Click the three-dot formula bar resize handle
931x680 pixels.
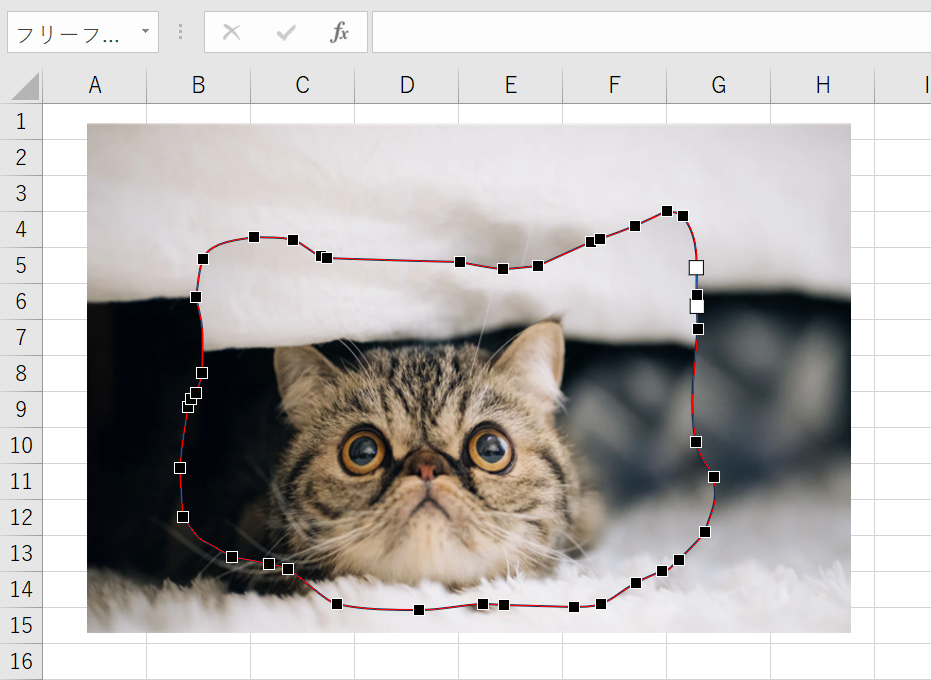pos(180,32)
